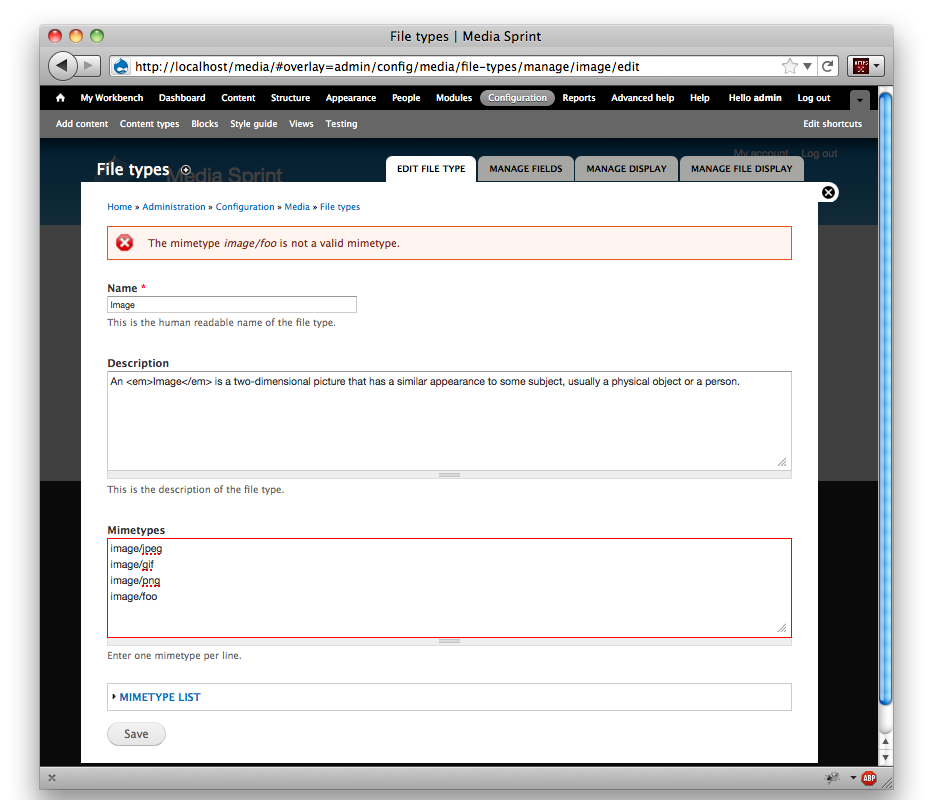Switch to Edit File Type tab
This screenshot has height=800, width=933.
pos(431,168)
